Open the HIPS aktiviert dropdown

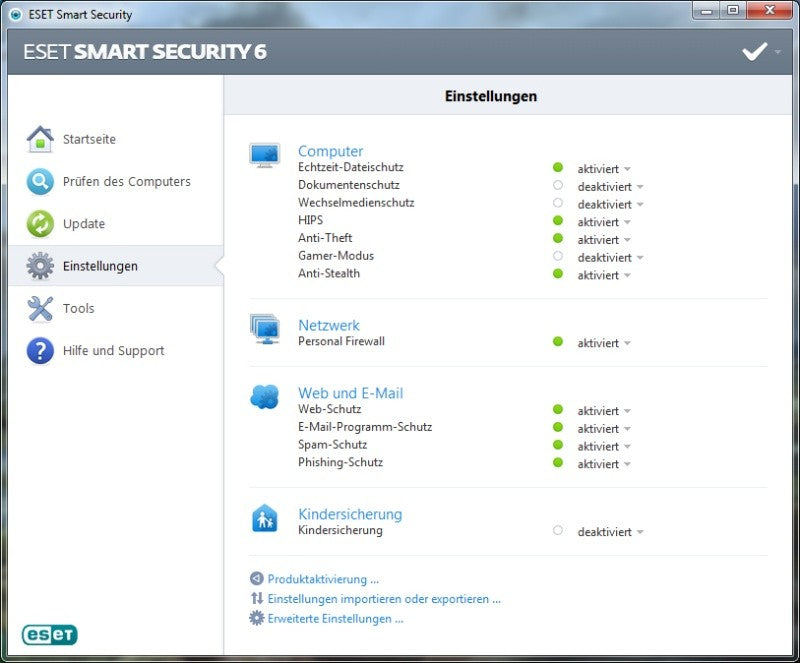click(x=604, y=222)
